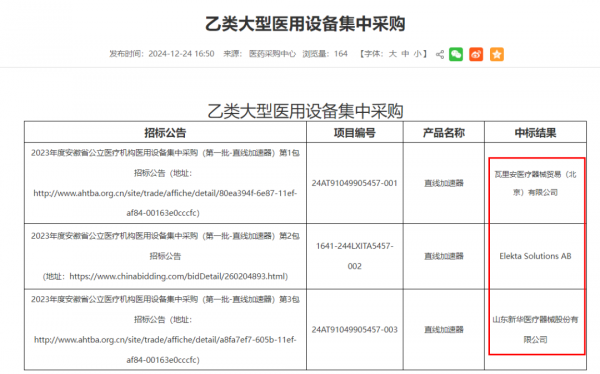Click project number 24AT91049905457-001

click(x=354, y=183)
